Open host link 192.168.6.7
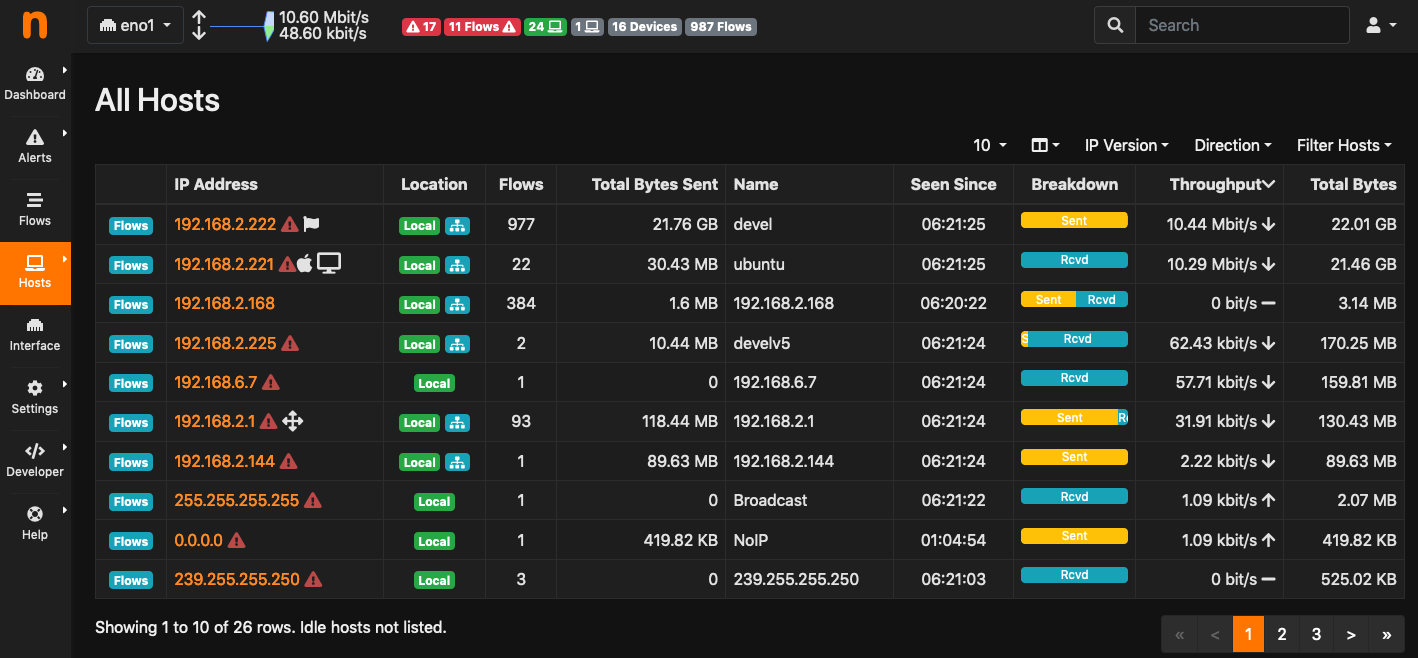Viewport: 1418px width, 658px height. [216, 382]
